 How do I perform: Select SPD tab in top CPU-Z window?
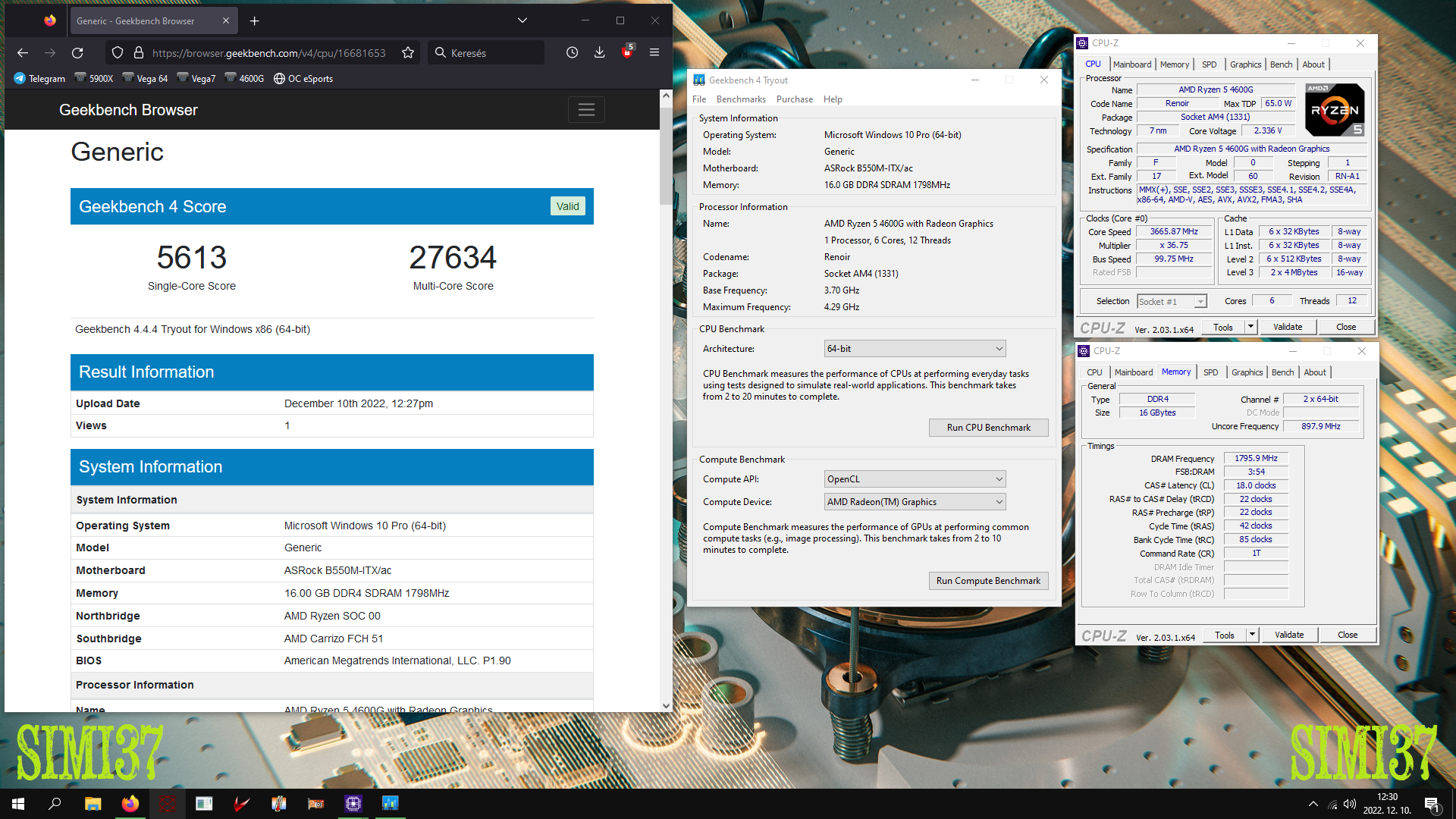pyautogui.click(x=1209, y=64)
